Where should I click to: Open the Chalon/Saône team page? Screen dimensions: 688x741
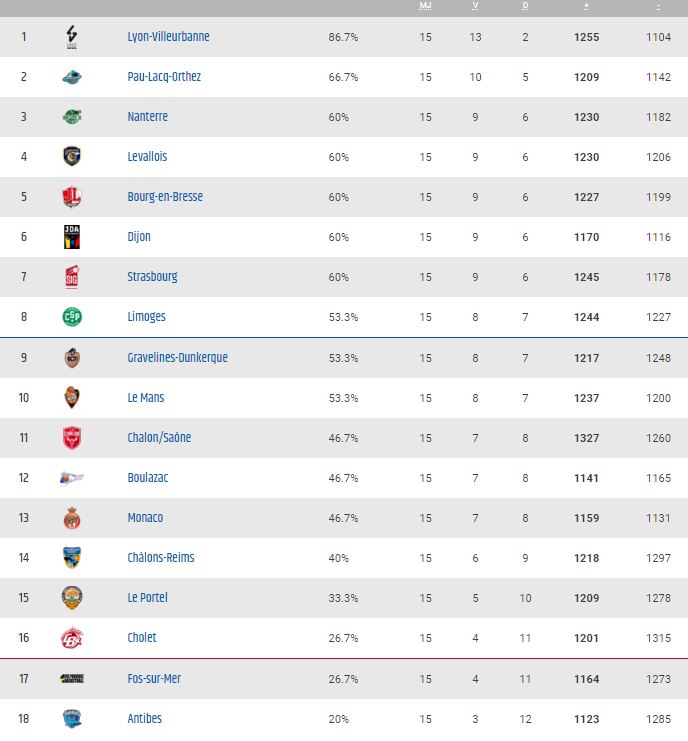159,438
